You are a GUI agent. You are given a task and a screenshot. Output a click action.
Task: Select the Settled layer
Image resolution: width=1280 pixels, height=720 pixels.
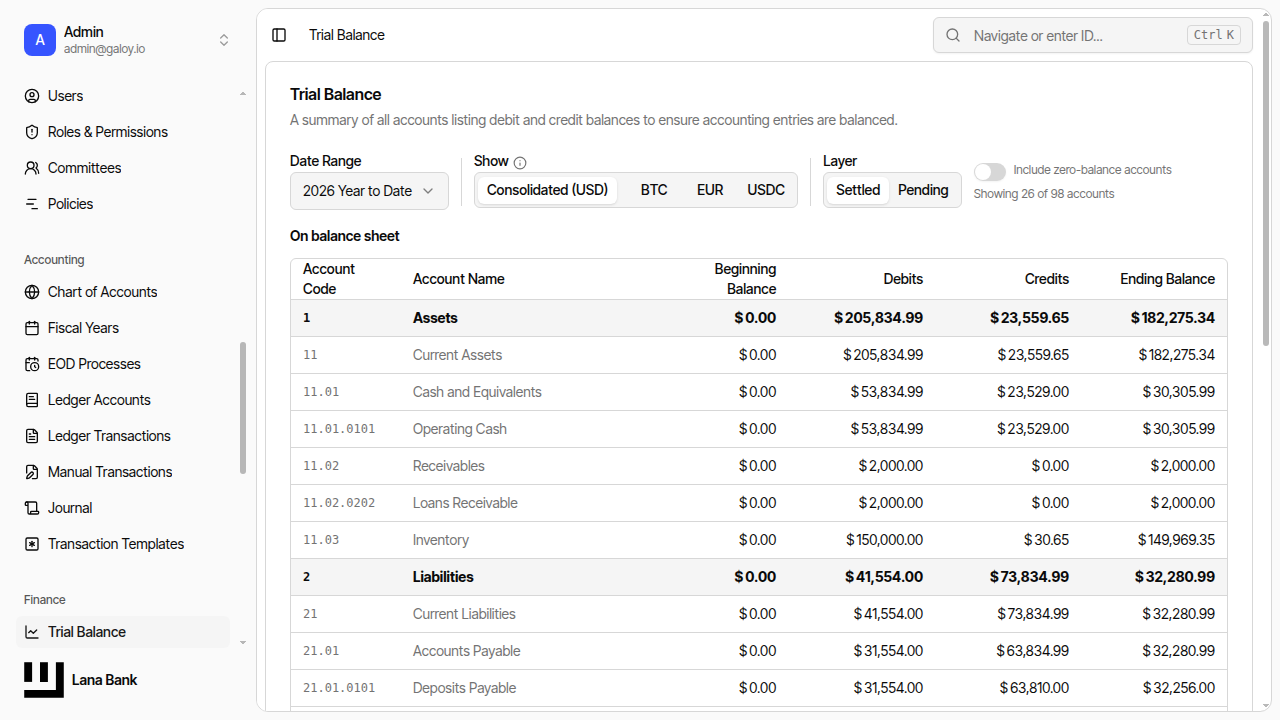tap(858, 190)
